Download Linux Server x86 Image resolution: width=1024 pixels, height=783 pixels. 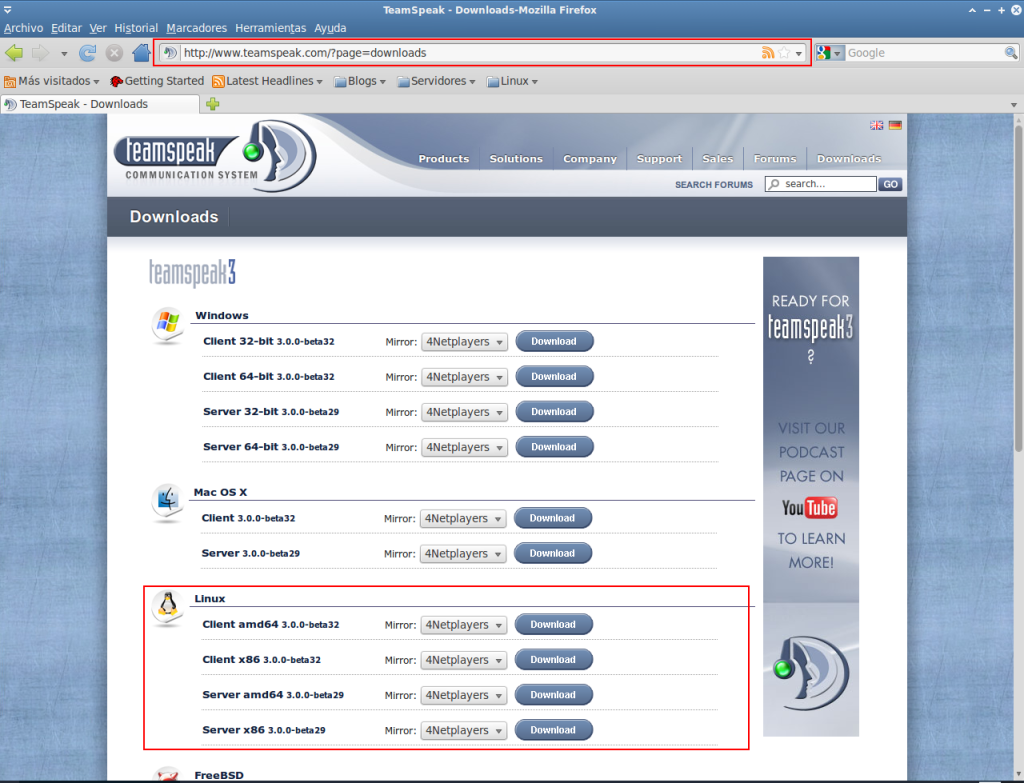(553, 730)
